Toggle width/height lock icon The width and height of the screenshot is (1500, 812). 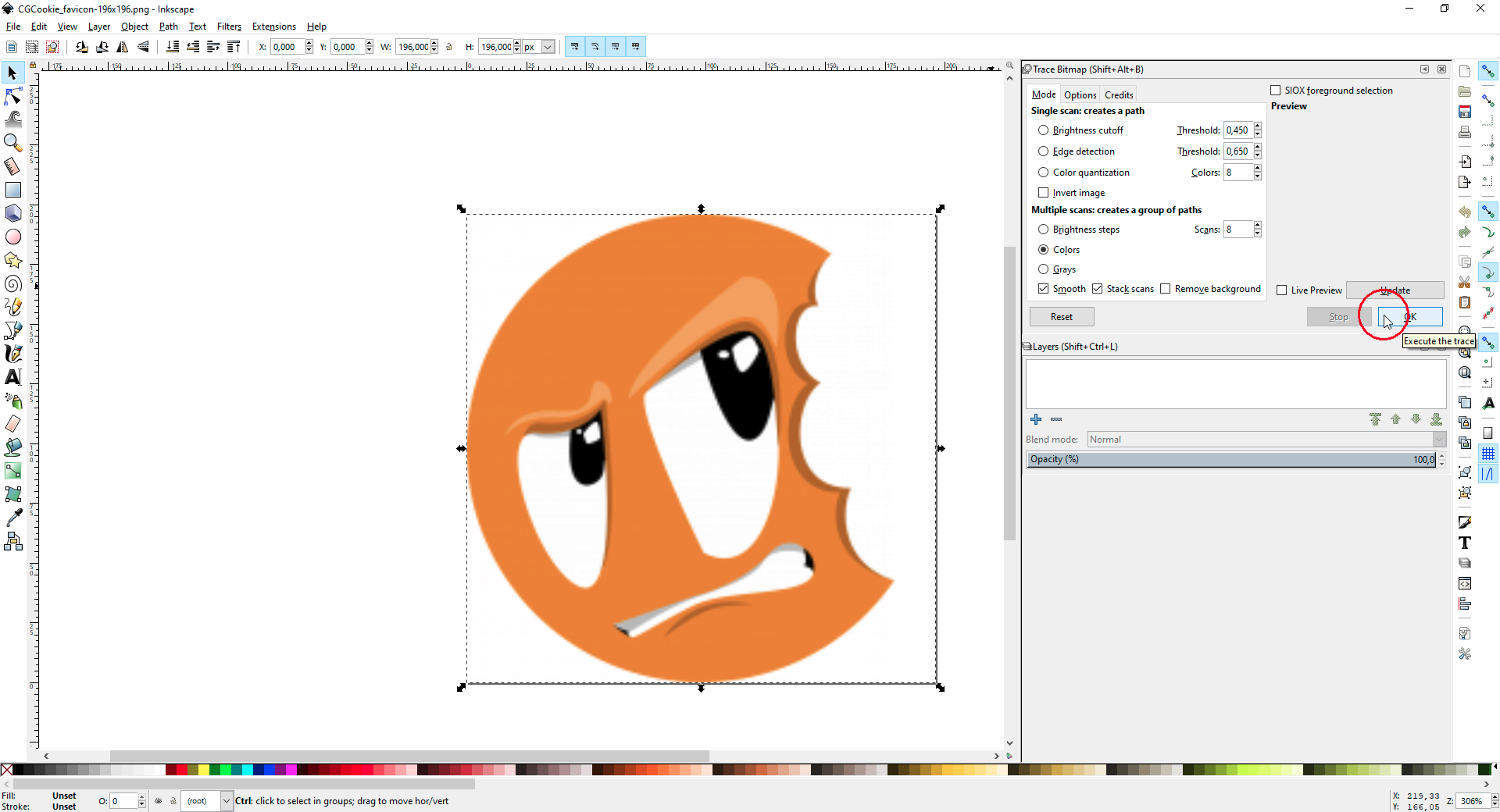pos(449,47)
